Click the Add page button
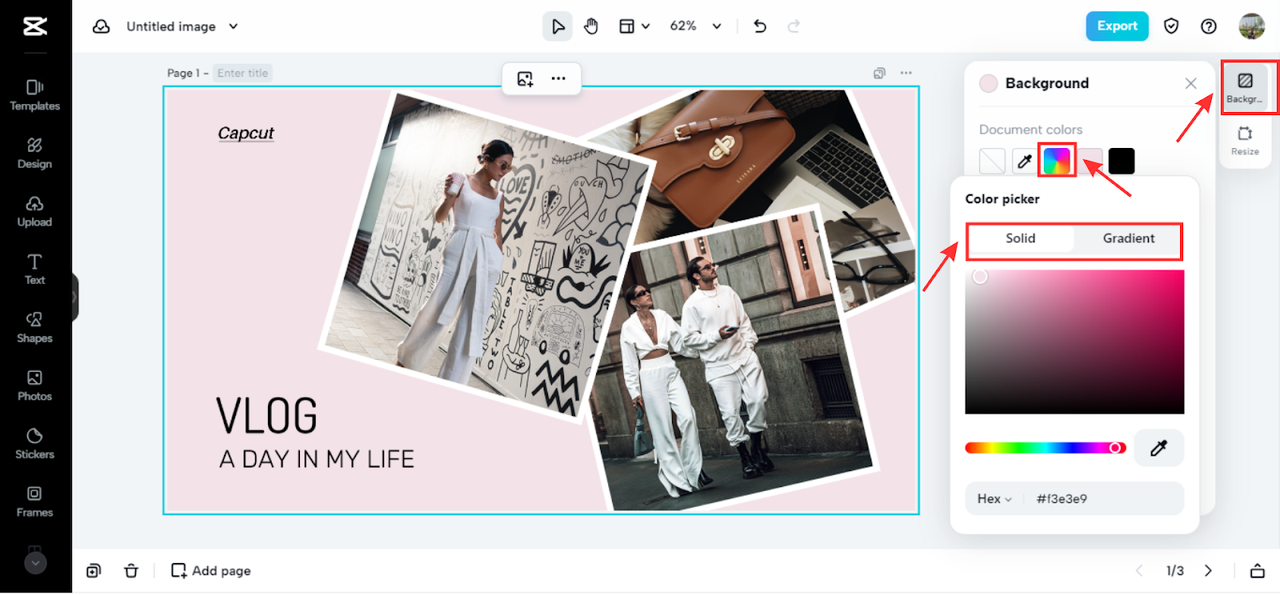Screen dimensions: 1280x595 (211, 571)
